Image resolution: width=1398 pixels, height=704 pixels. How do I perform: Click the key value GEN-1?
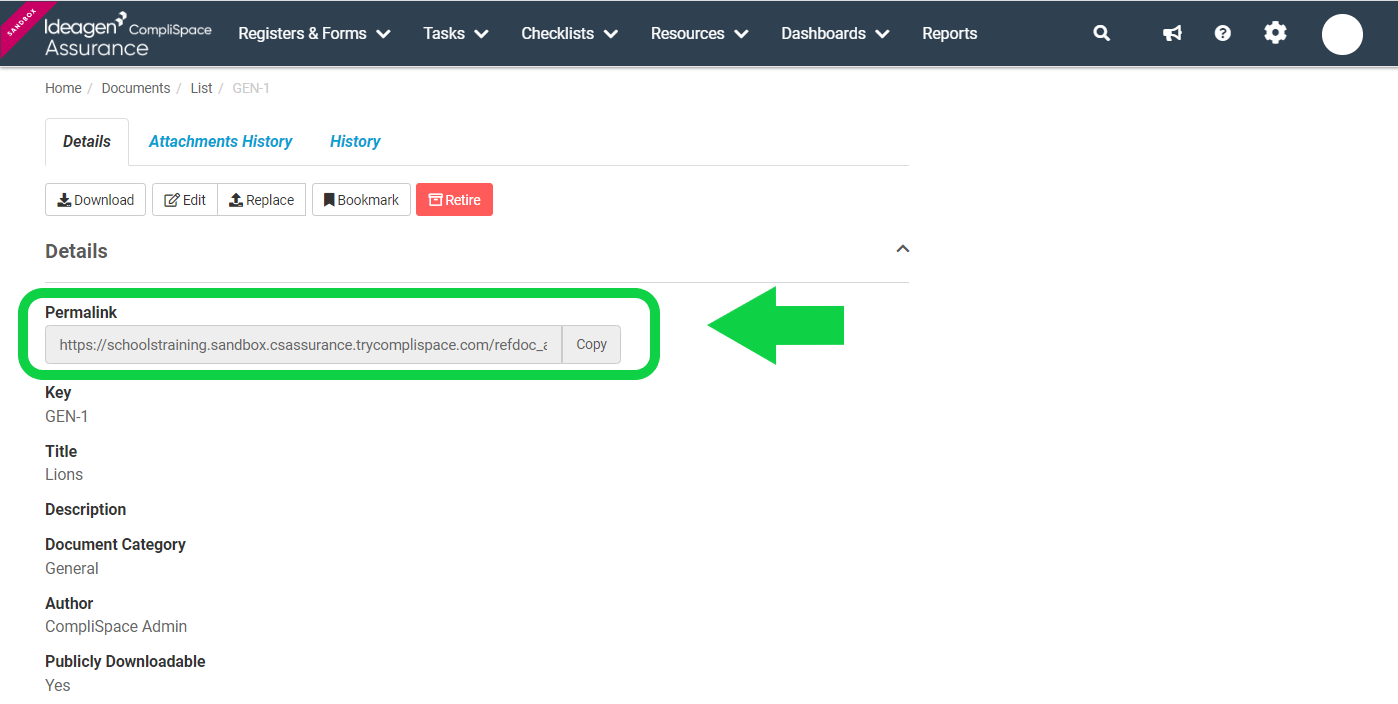67,416
